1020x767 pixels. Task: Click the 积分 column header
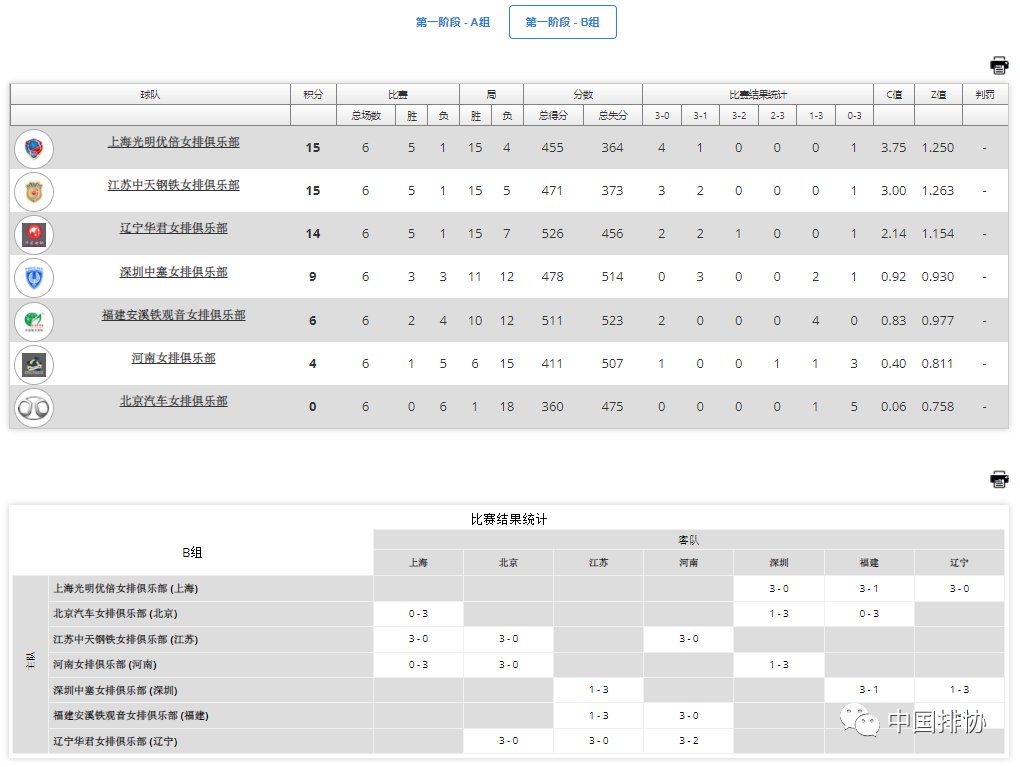click(x=313, y=94)
